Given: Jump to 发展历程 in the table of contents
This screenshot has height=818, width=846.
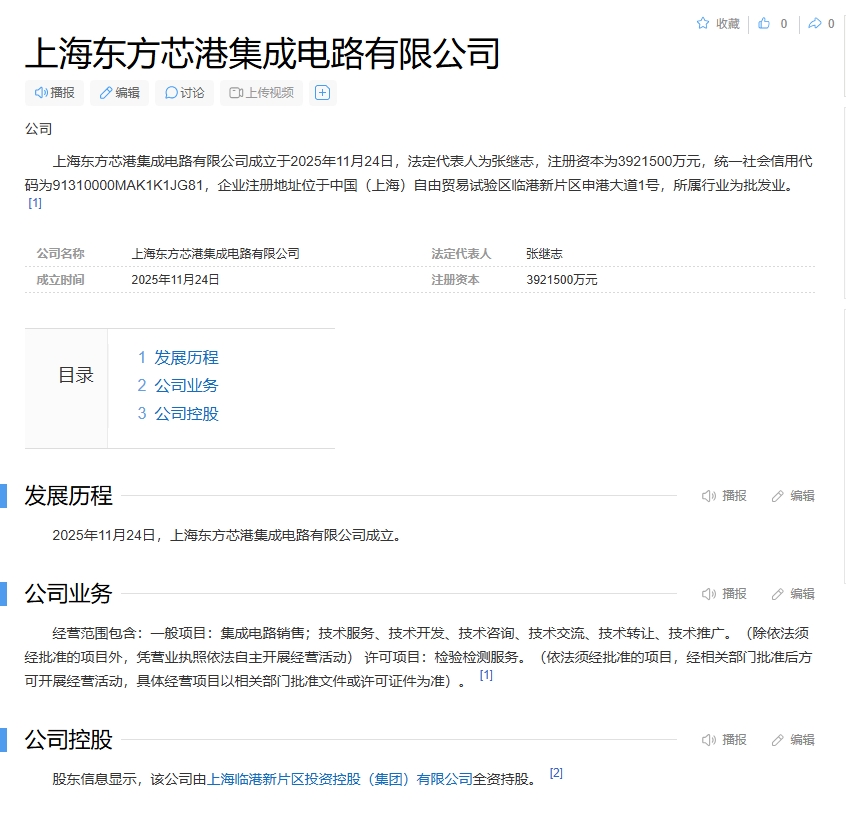Looking at the screenshot, I should pos(185,358).
